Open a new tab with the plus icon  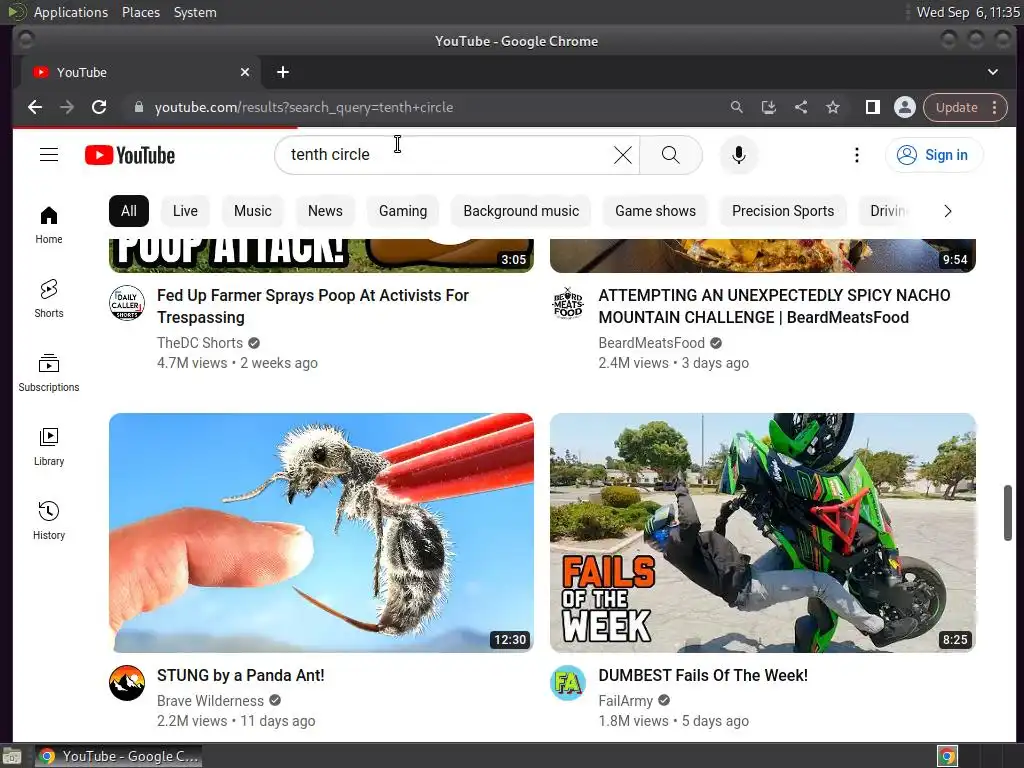pyautogui.click(x=283, y=72)
